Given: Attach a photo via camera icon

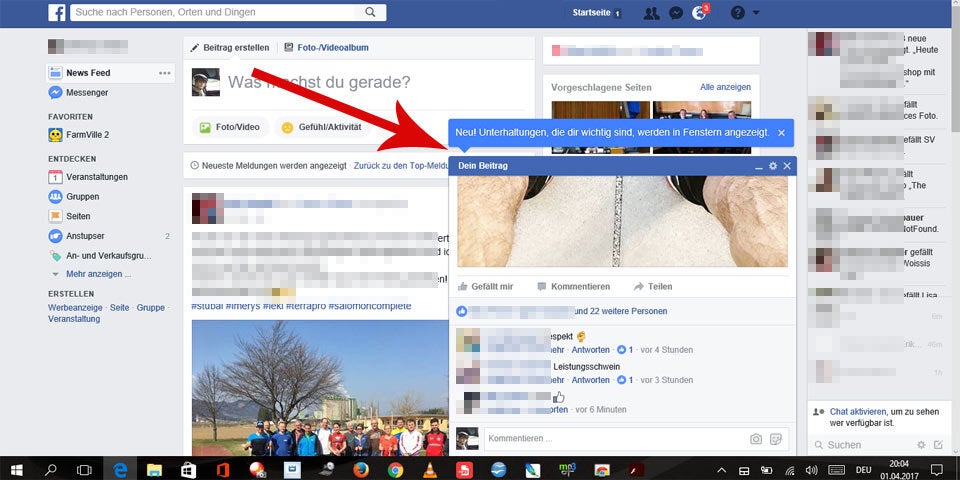Looking at the screenshot, I should point(756,439).
